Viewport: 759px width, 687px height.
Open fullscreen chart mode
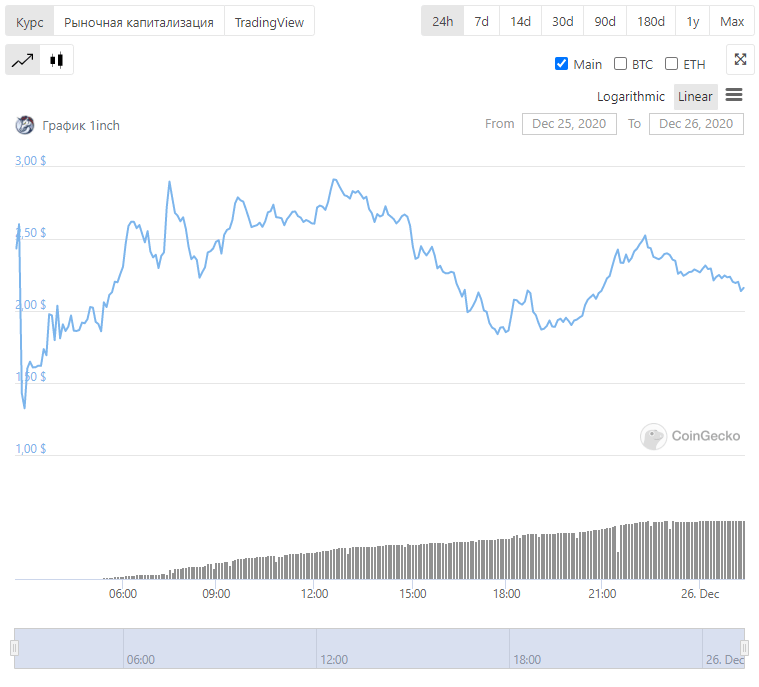click(740, 60)
